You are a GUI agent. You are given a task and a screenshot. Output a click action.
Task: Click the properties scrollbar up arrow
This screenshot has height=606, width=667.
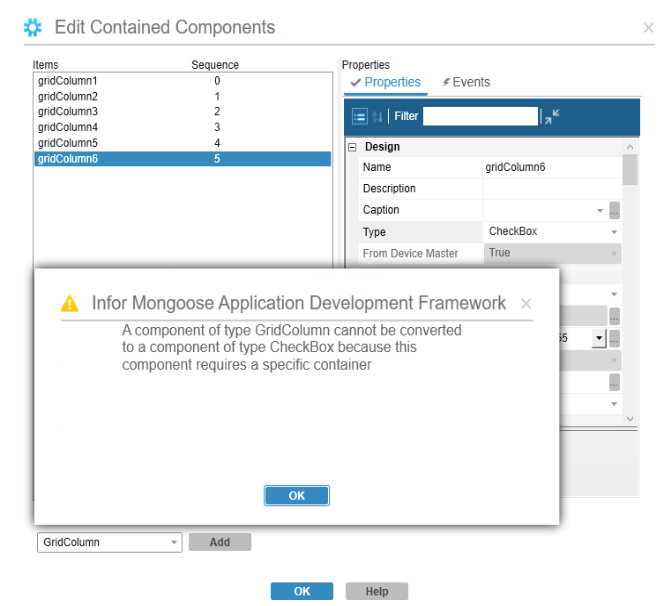[x=630, y=147]
